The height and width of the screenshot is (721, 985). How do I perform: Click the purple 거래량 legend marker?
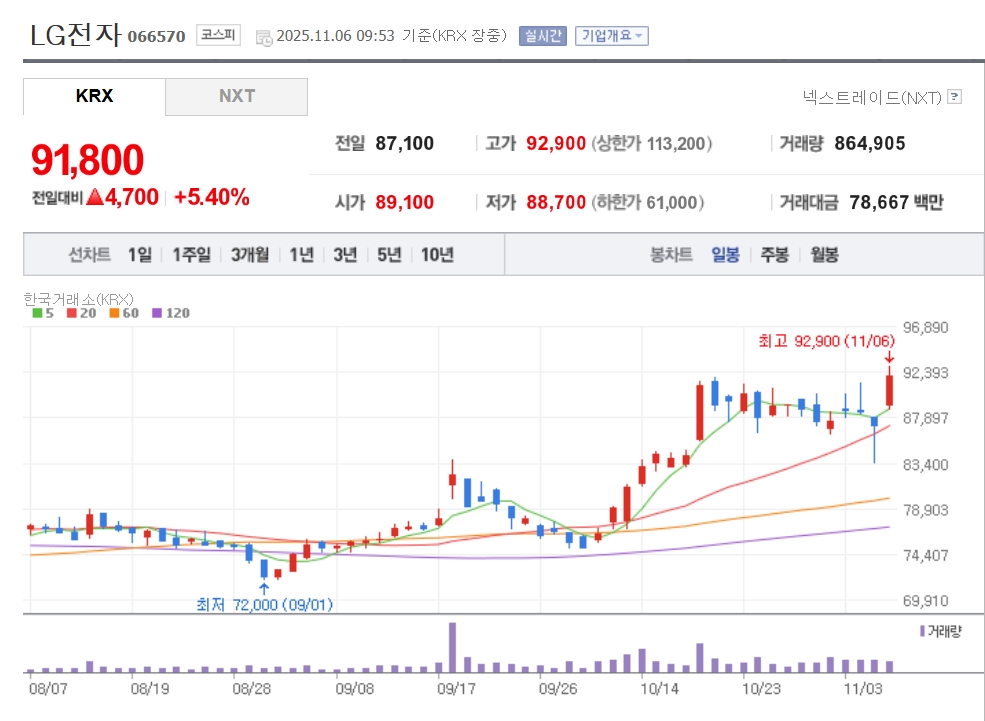click(x=921, y=631)
